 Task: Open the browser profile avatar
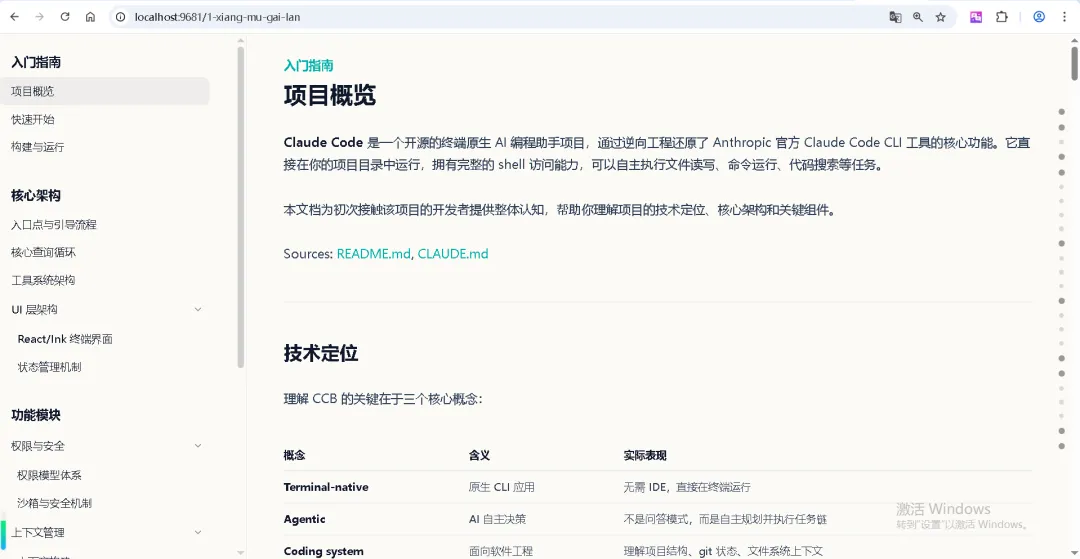[1039, 17]
